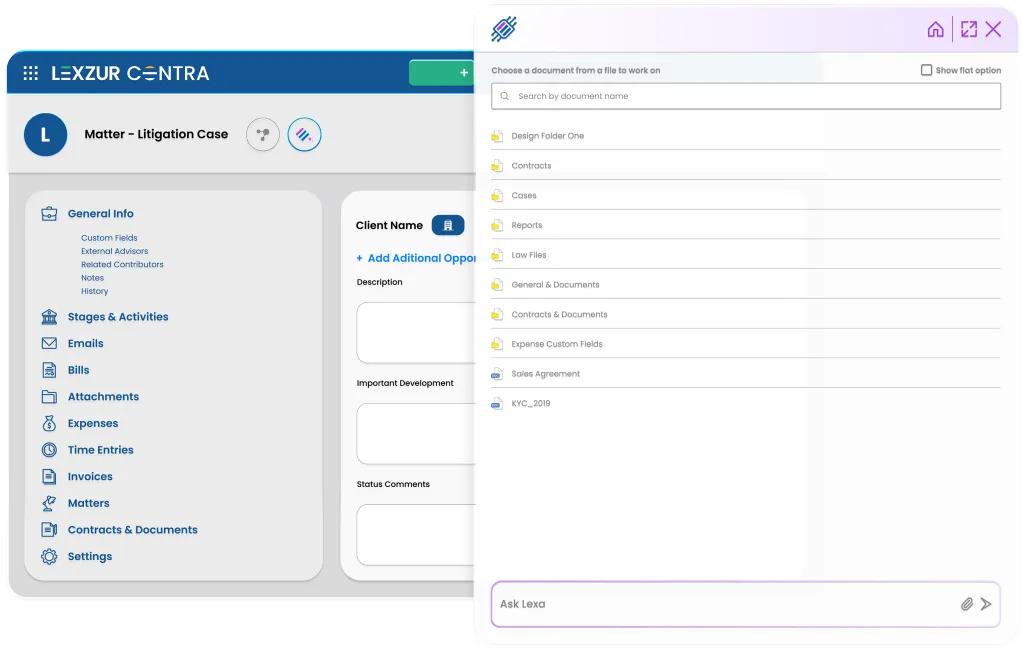Go to Stages & Activities

coord(118,317)
